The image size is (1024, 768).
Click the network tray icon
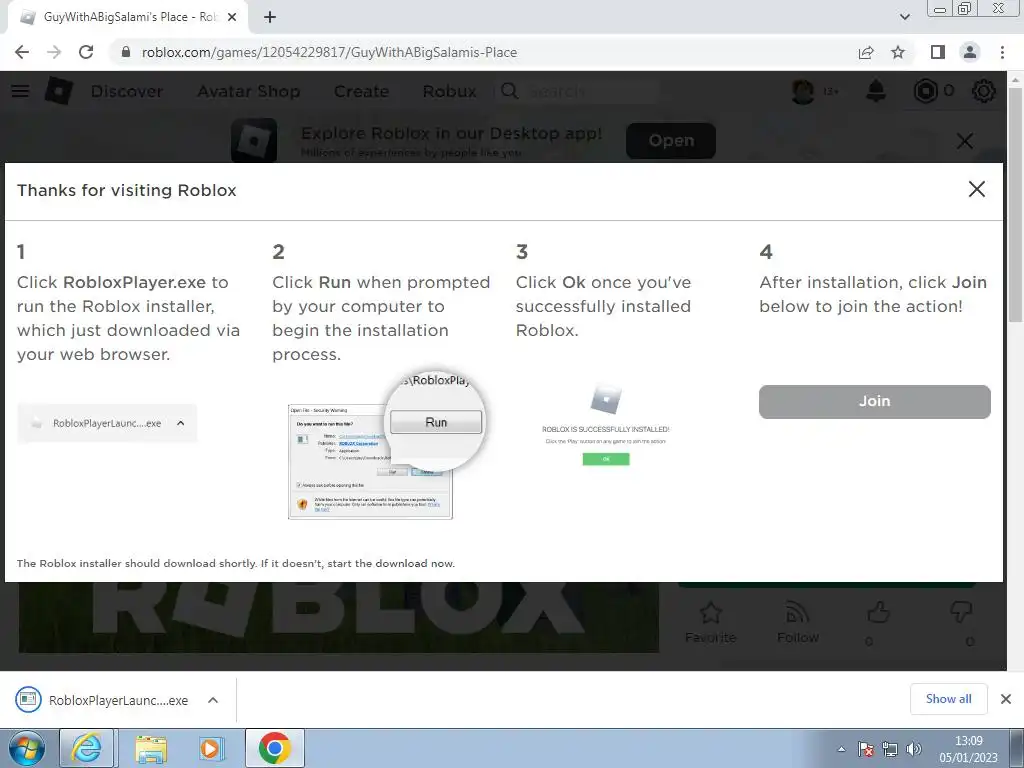(889, 749)
